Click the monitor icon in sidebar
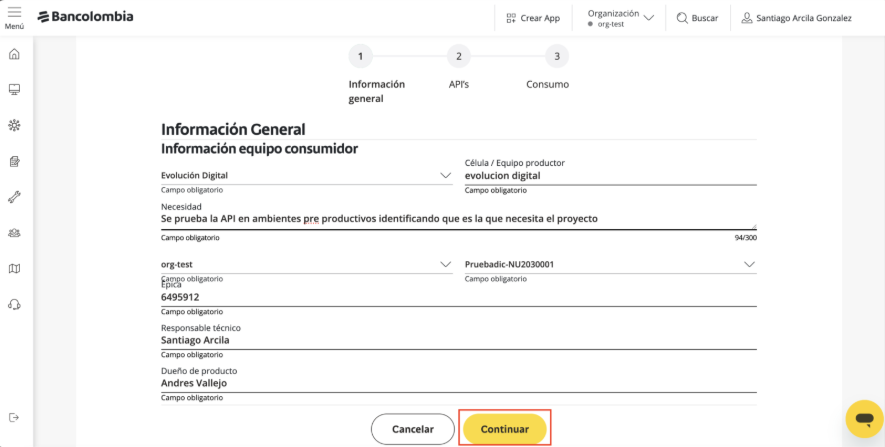The height and width of the screenshot is (447, 885). pos(14,90)
